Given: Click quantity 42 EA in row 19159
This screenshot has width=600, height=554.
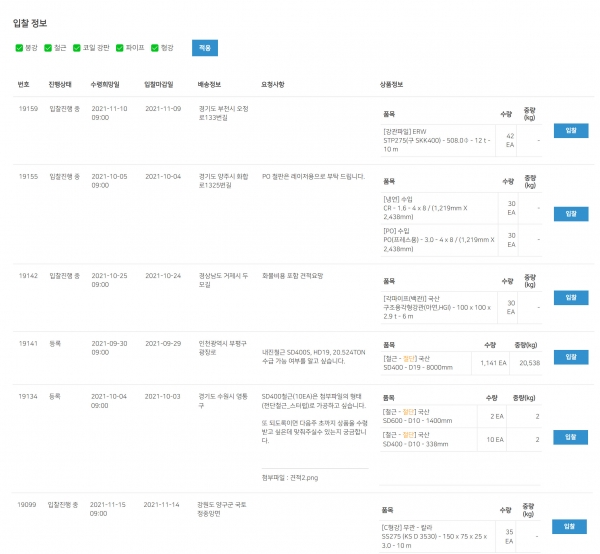Looking at the screenshot, I should point(510,140).
